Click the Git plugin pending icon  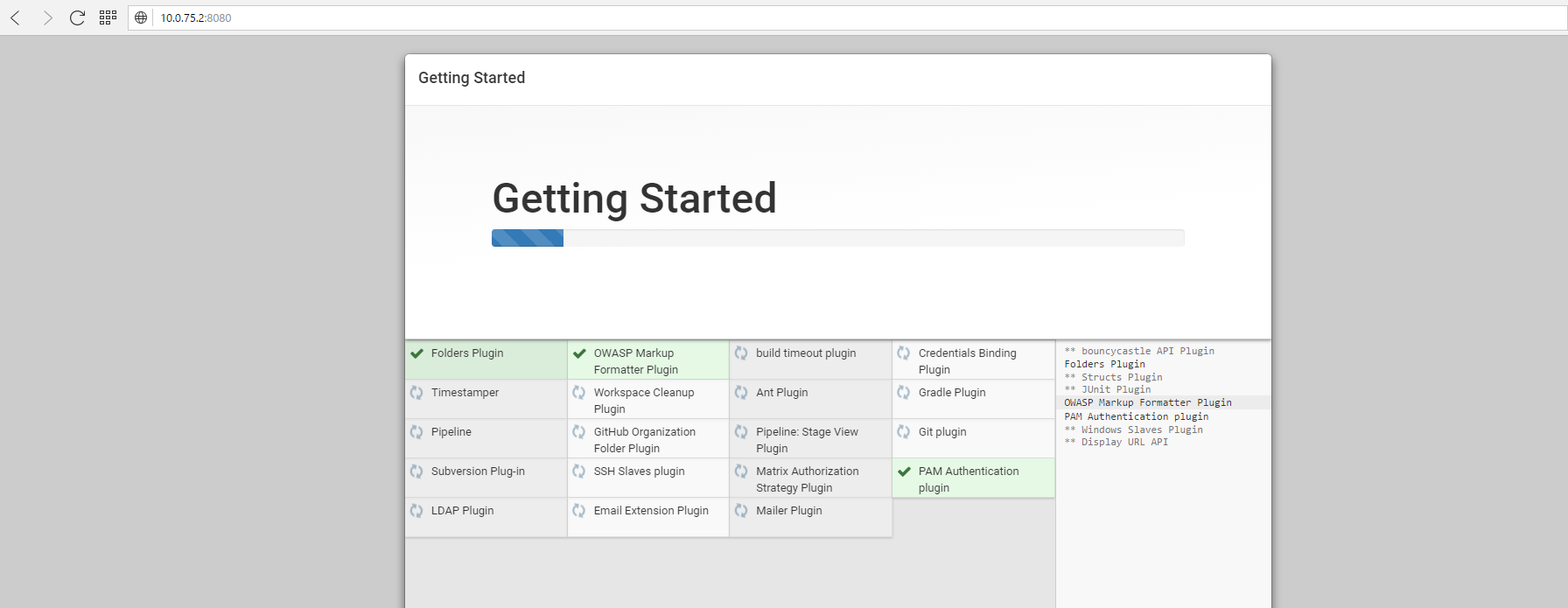(904, 432)
